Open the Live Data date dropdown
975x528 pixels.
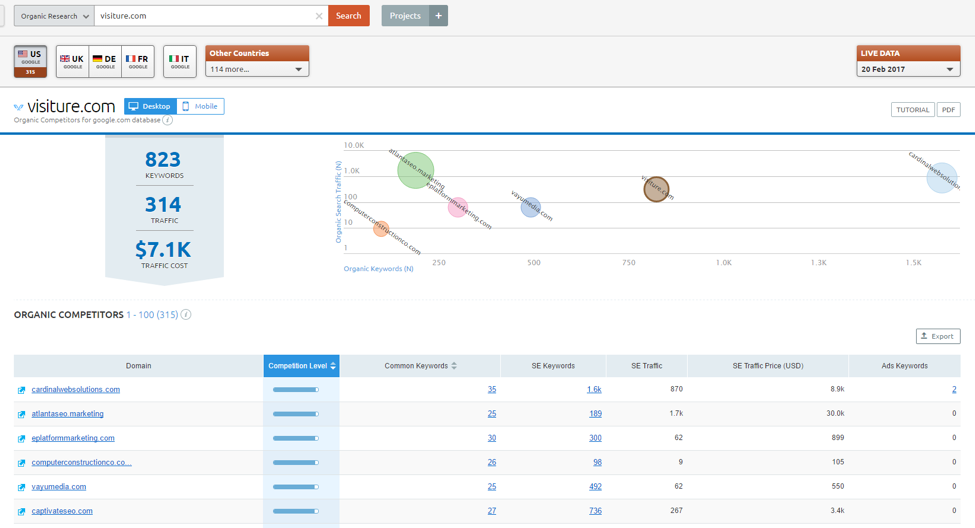click(x=908, y=69)
